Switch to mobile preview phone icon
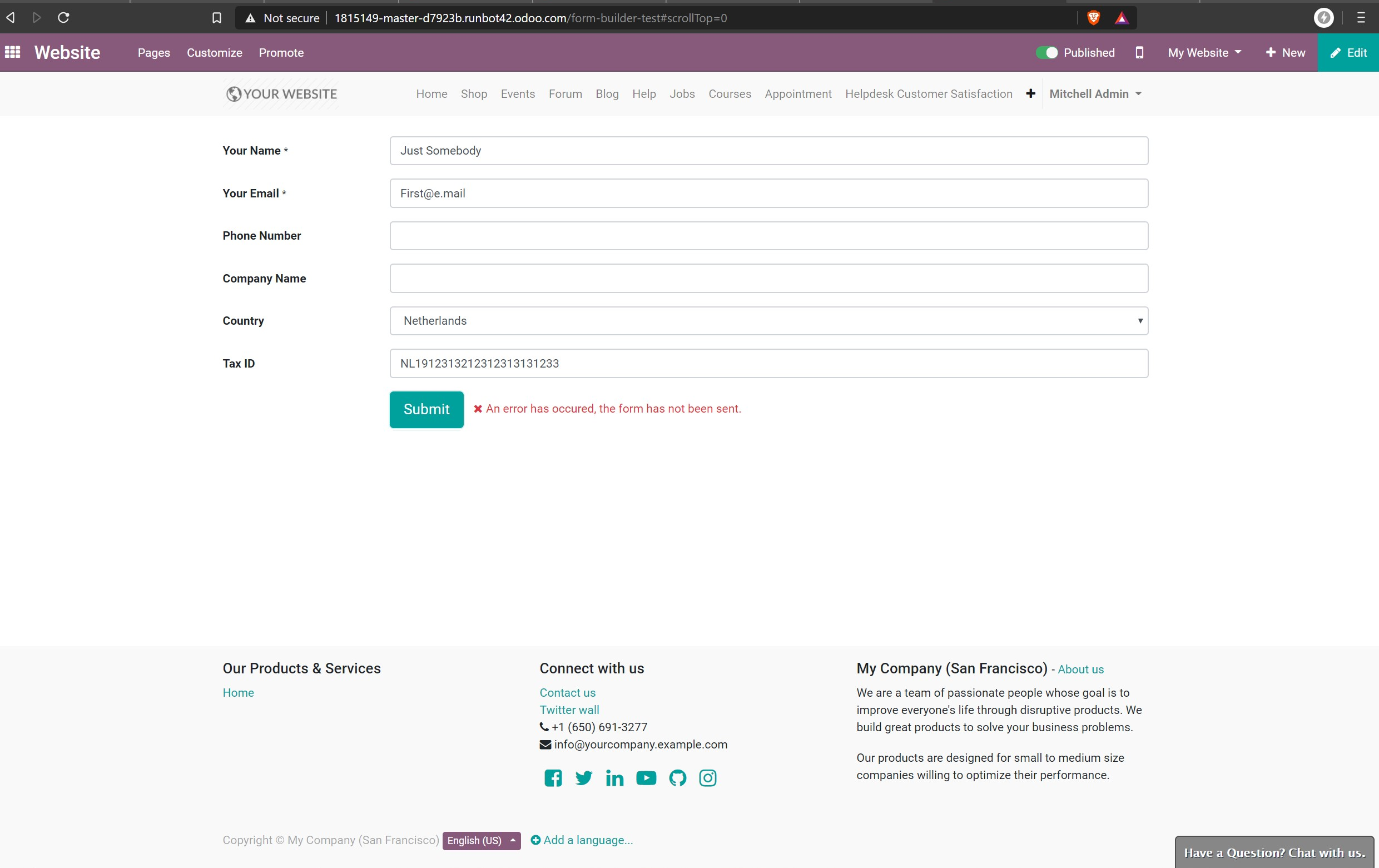 [x=1139, y=52]
